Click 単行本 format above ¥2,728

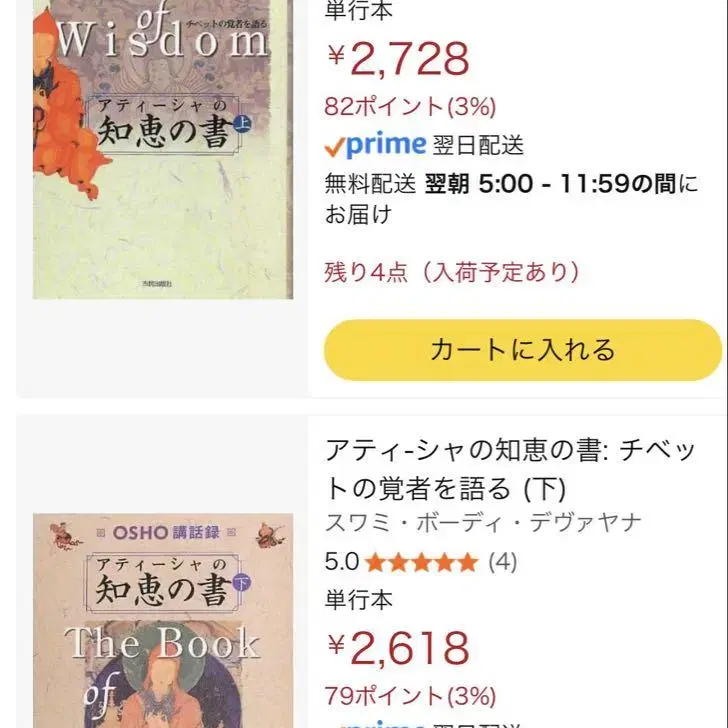tap(359, 12)
